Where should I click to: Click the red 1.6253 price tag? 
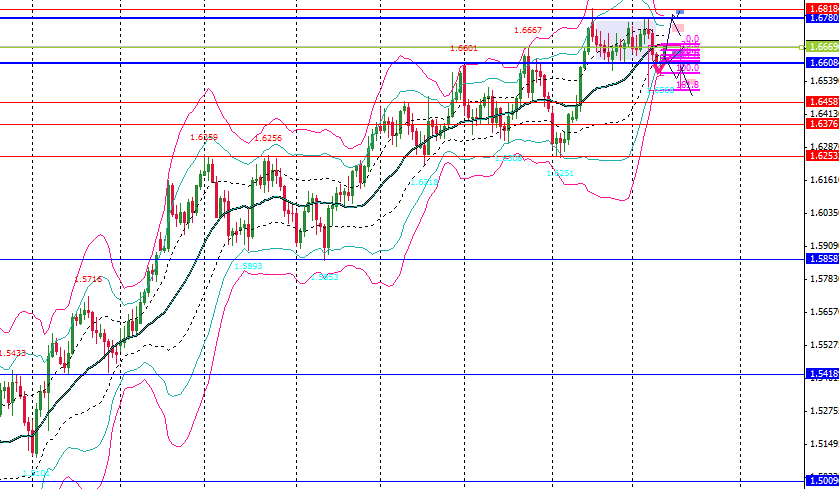pos(822,156)
